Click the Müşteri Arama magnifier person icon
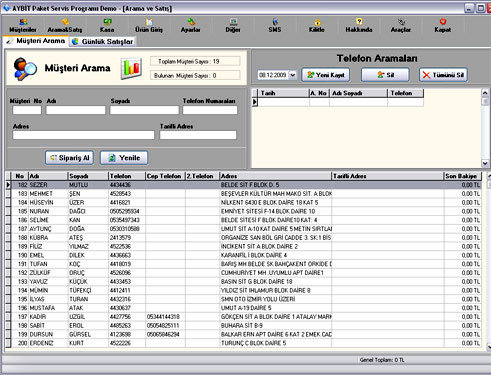This screenshot has width=491, height=375. [25, 69]
